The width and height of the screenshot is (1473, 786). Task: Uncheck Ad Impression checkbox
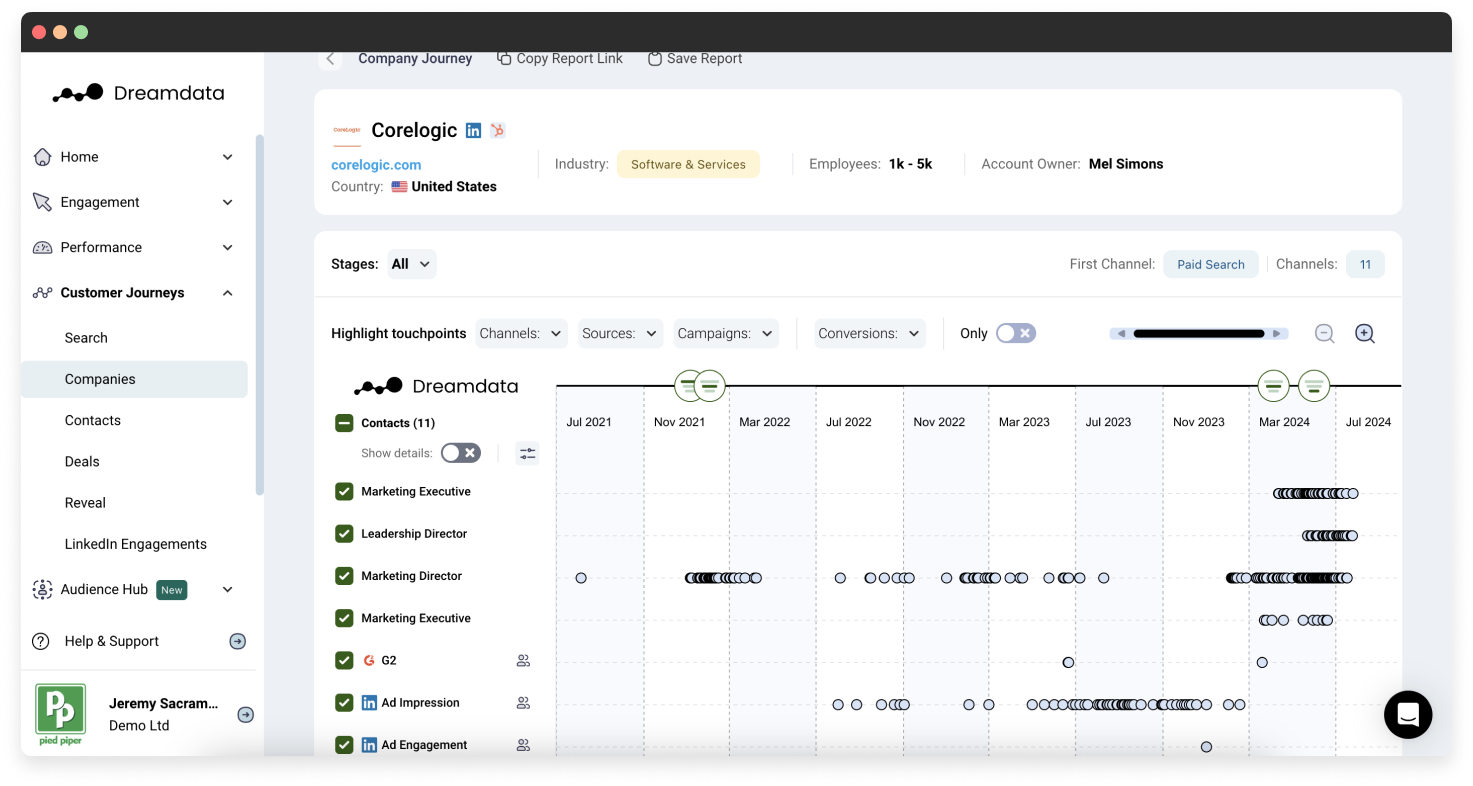(344, 703)
